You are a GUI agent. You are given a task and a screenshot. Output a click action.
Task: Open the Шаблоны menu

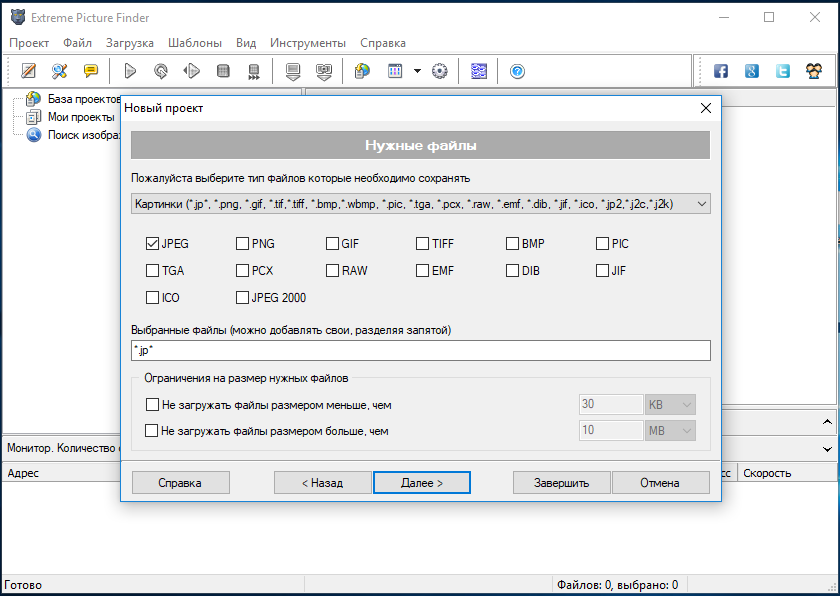(x=195, y=43)
